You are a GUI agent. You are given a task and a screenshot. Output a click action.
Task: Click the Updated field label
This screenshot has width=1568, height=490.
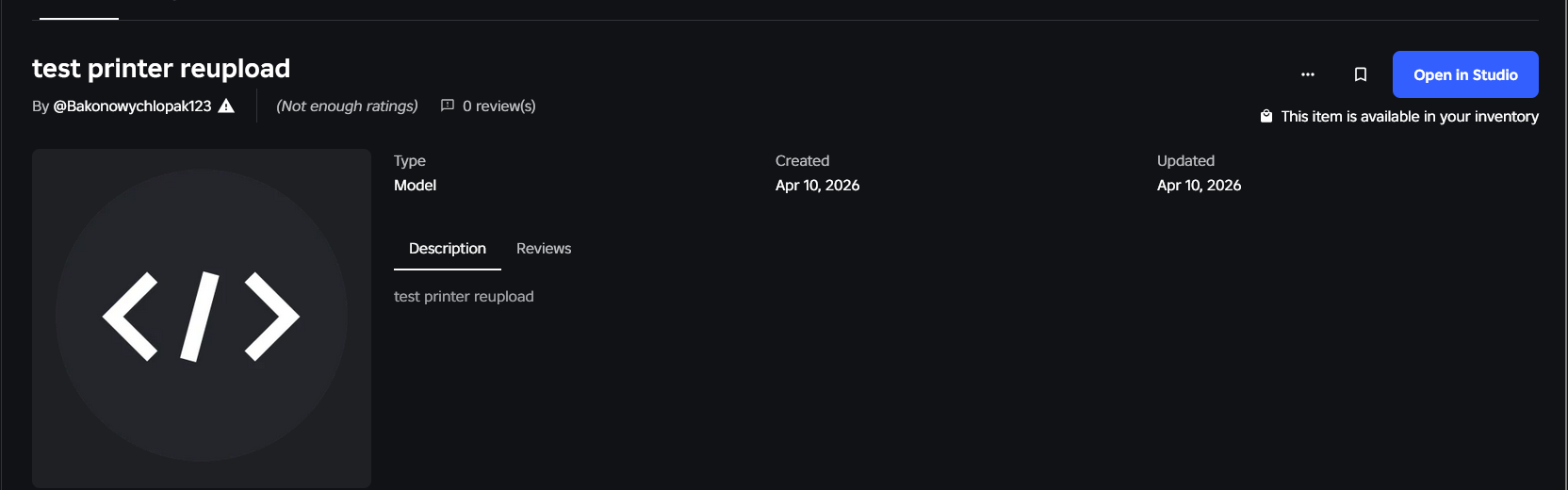(1185, 161)
